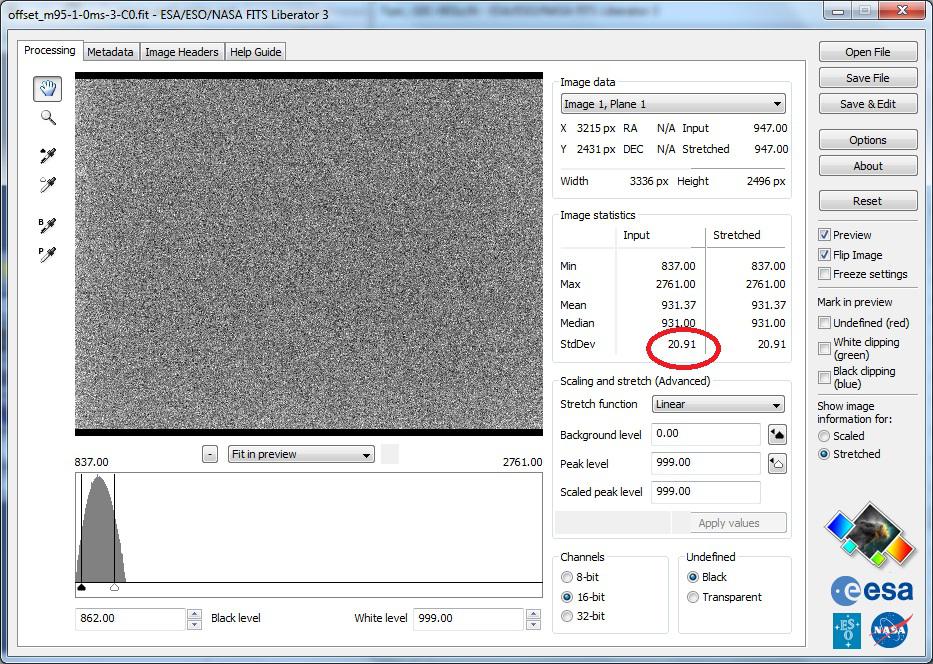933x664 pixels.
Task: Click the Background level input field
Action: pyautogui.click(x=706, y=434)
